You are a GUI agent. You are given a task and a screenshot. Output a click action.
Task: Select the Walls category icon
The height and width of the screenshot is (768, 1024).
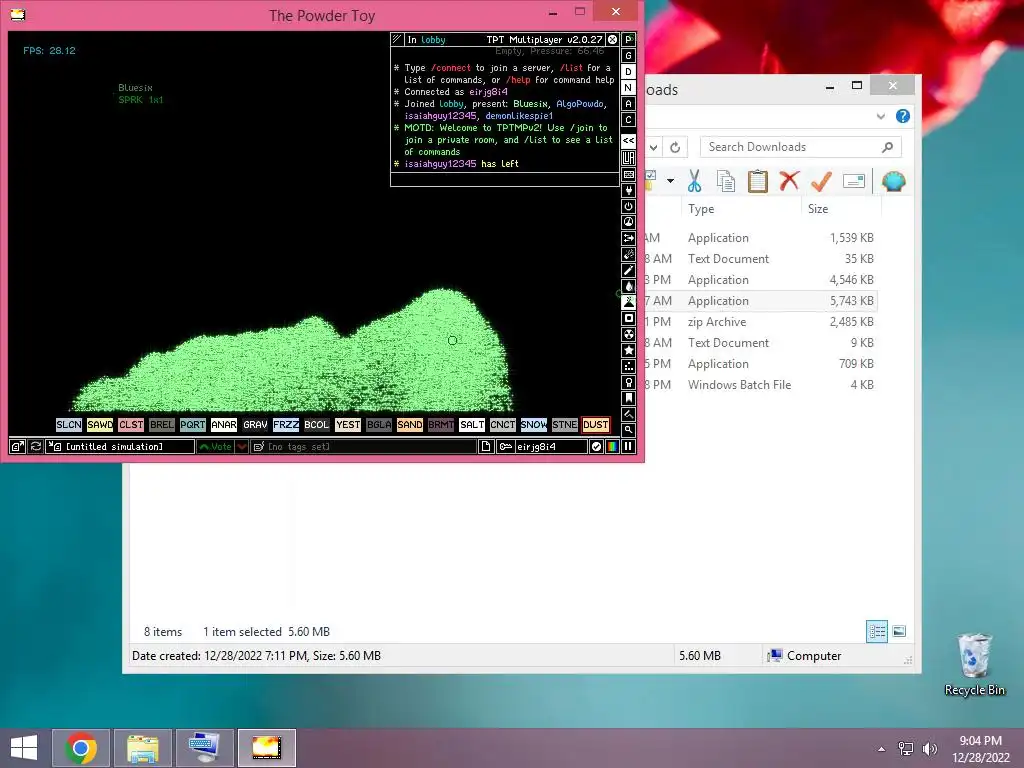pos(628,174)
